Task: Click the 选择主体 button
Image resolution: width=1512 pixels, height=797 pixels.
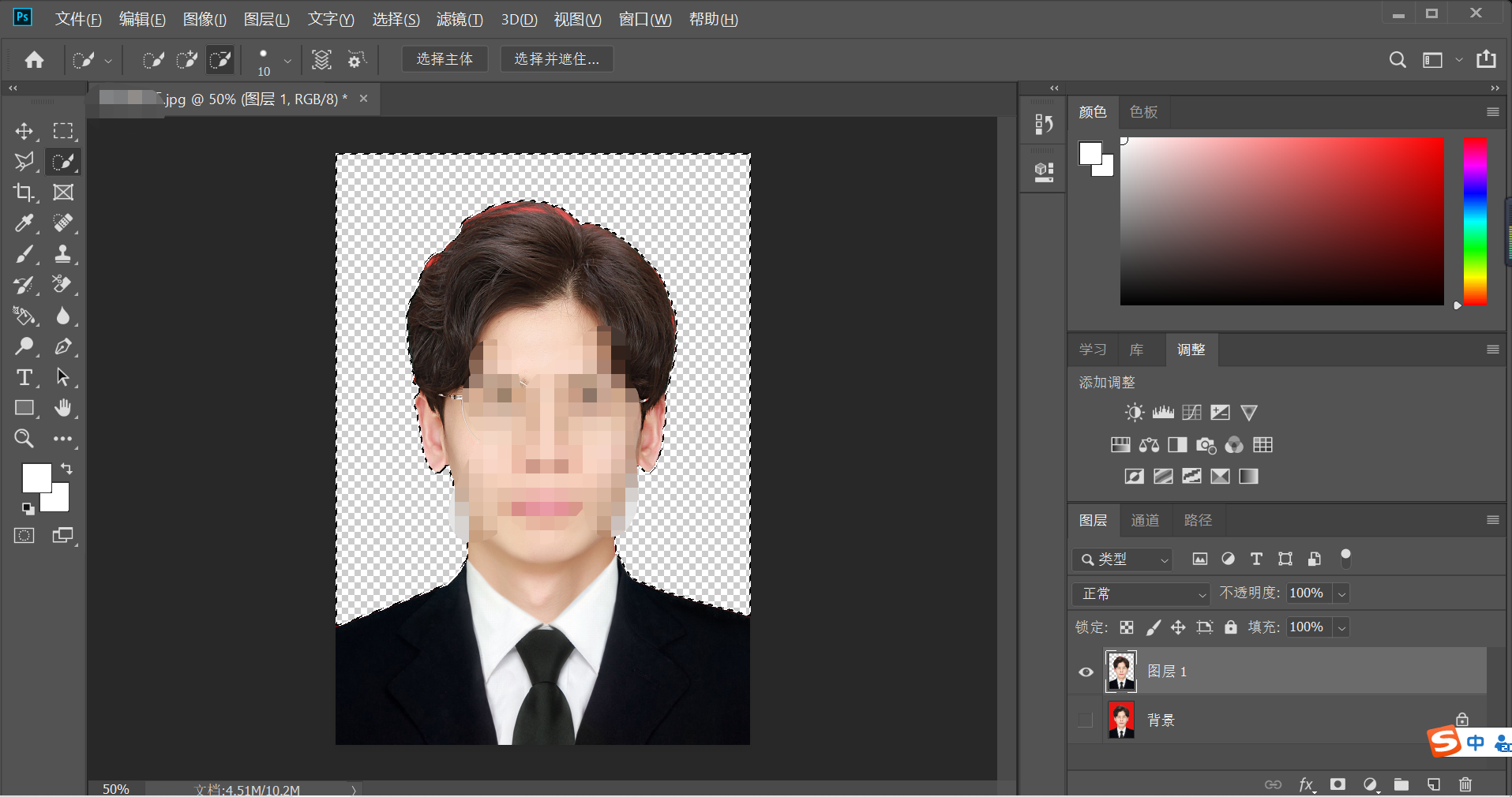Action: coord(445,59)
